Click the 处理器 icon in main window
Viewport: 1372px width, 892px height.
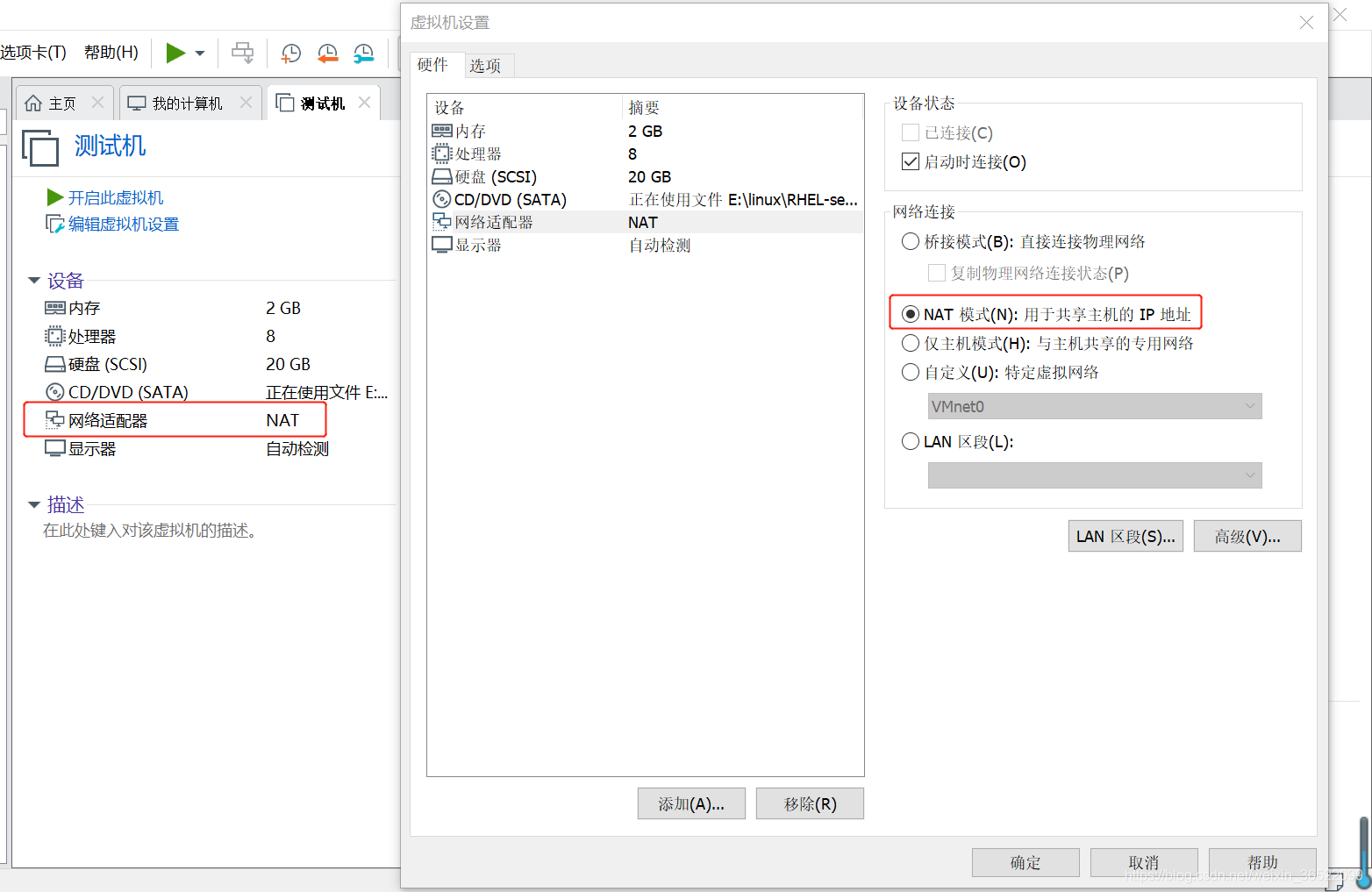[x=54, y=336]
